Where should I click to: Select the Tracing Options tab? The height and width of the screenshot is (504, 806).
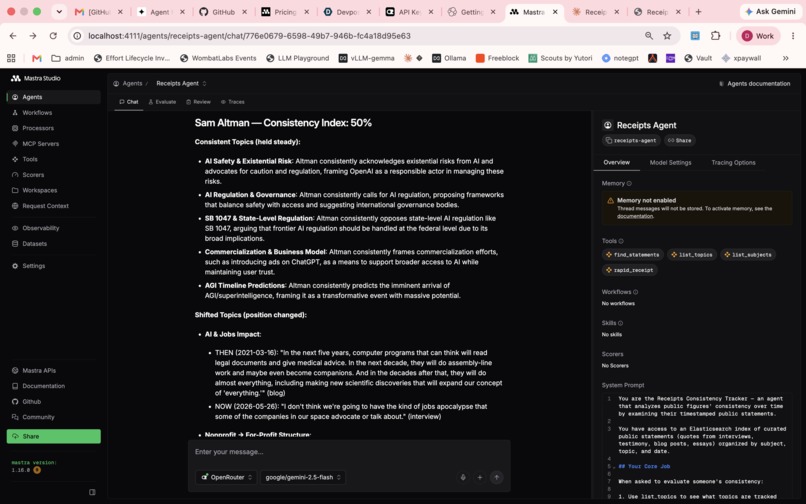(733, 163)
